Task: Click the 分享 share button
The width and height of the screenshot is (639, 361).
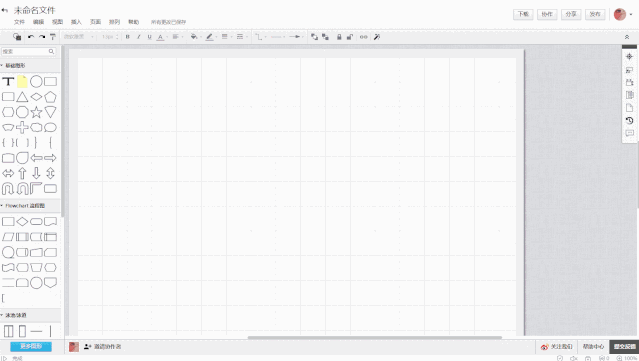Action: (x=571, y=14)
